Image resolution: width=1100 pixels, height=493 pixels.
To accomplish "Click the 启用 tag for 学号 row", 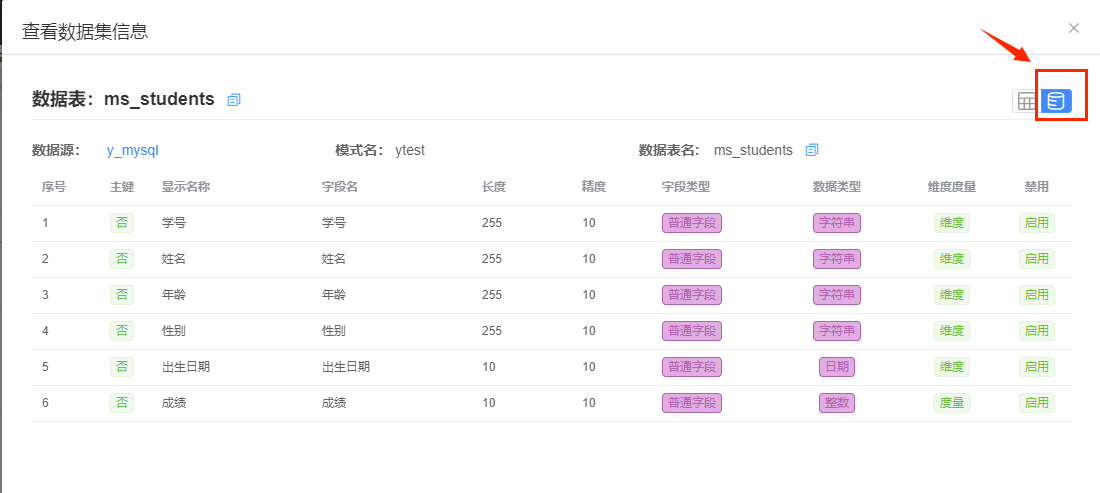I will pyautogui.click(x=1037, y=223).
